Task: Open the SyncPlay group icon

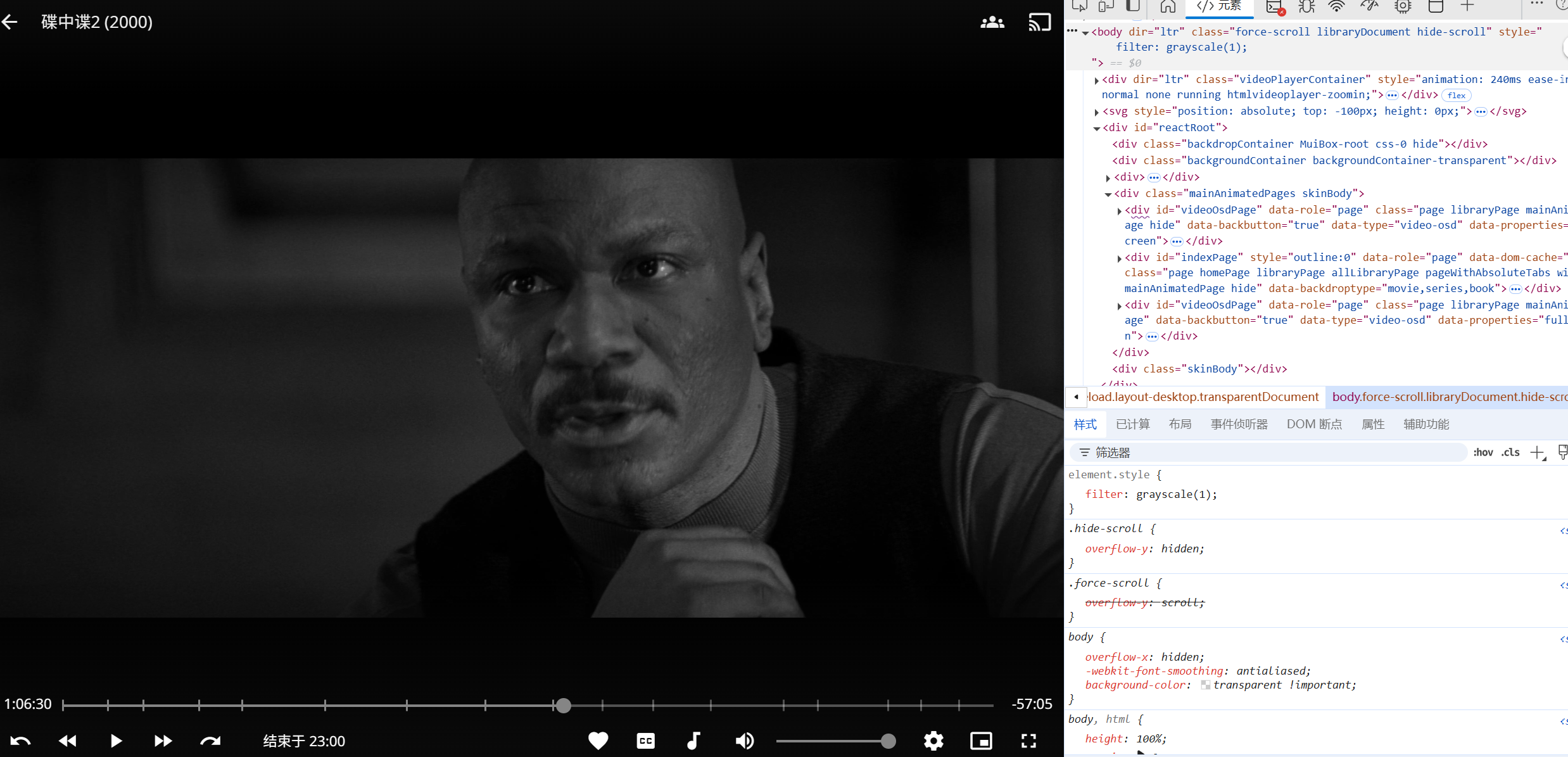Action: [x=992, y=22]
